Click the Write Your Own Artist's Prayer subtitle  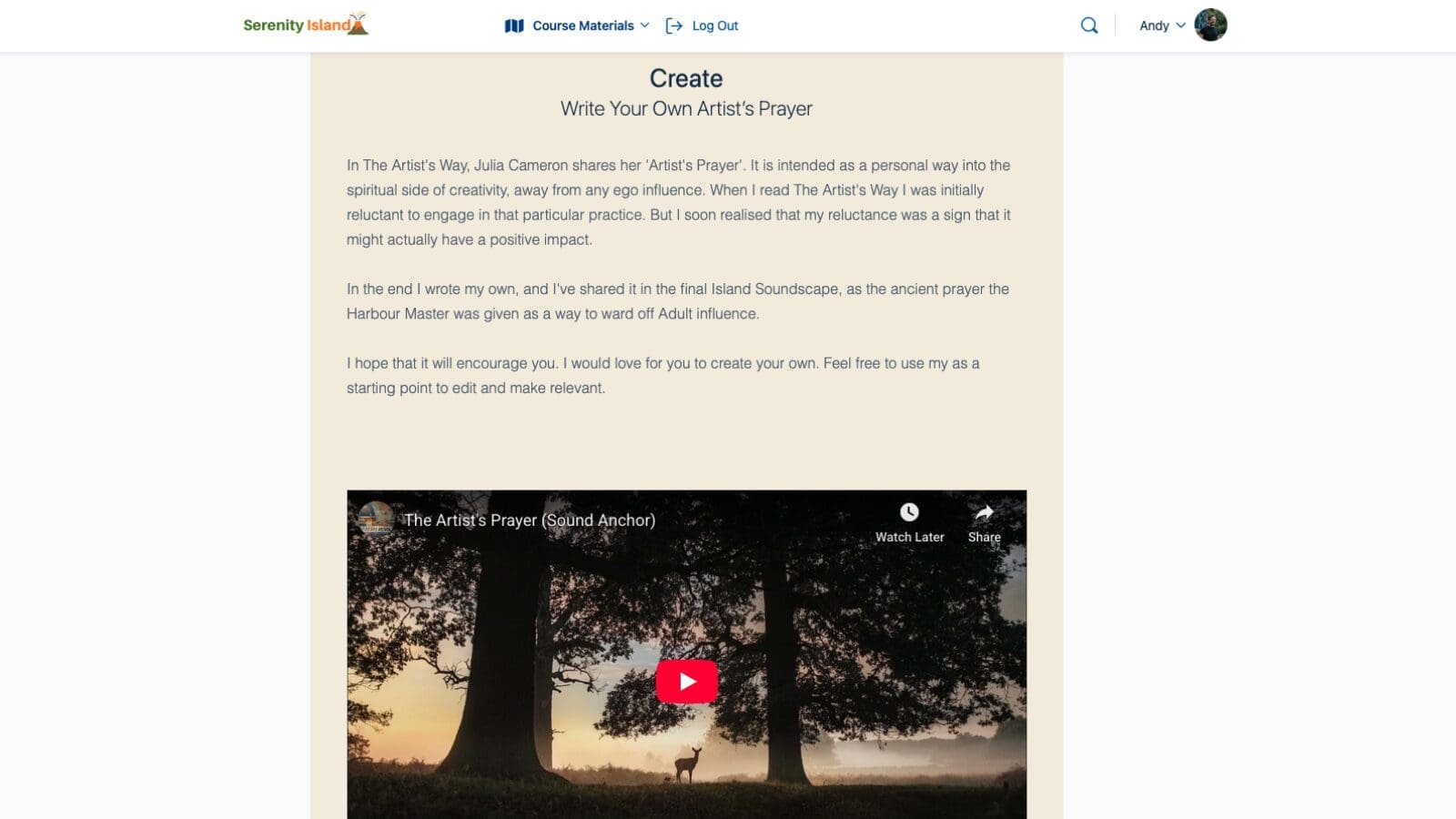click(x=686, y=108)
